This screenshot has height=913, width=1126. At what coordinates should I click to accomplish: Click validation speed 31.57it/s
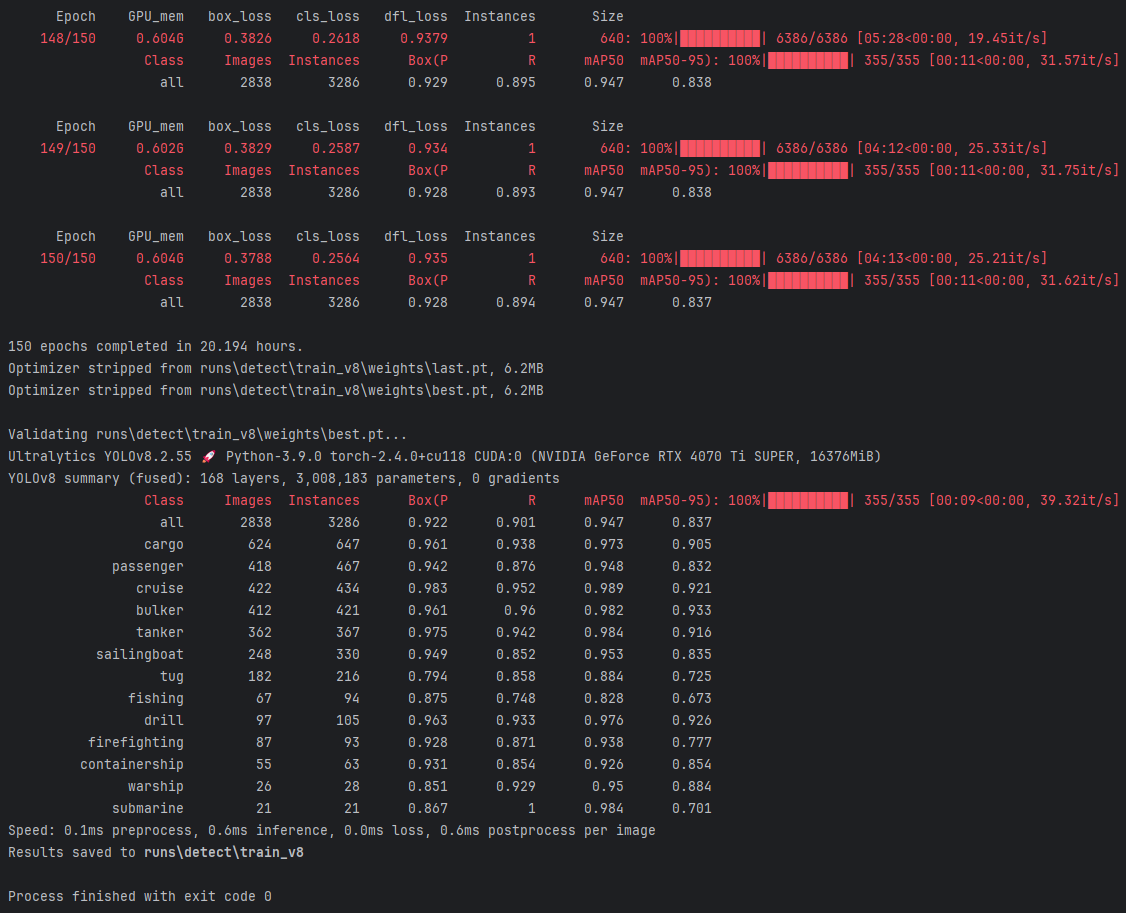1076,60
